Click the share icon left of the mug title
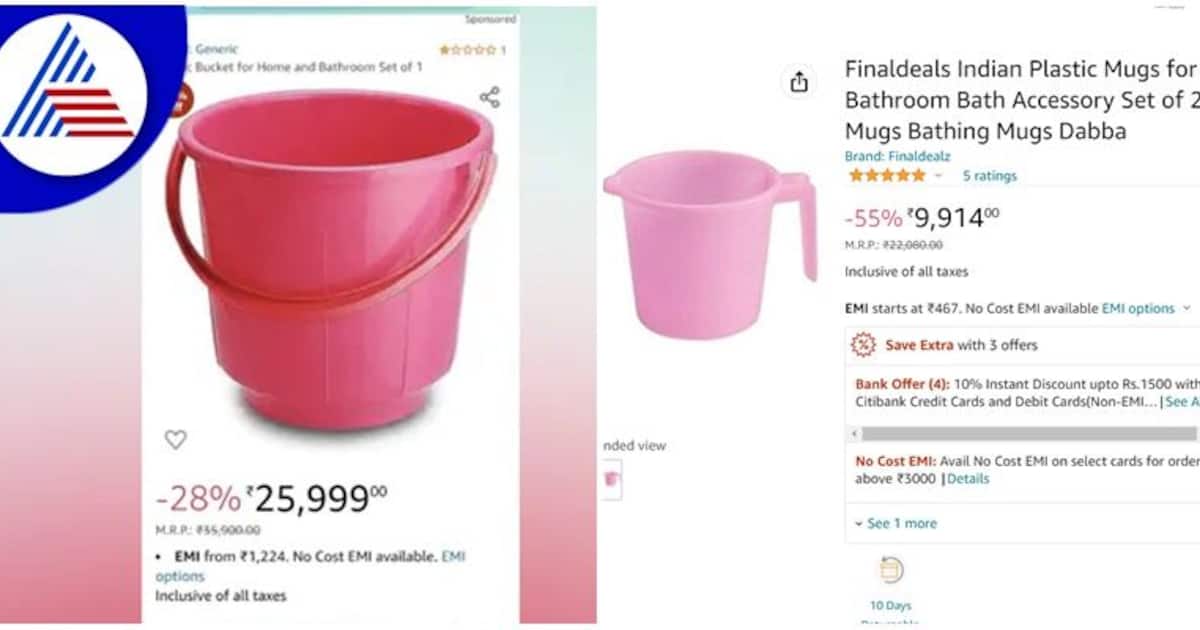The width and height of the screenshot is (1200, 630). click(x=798, y=83)
